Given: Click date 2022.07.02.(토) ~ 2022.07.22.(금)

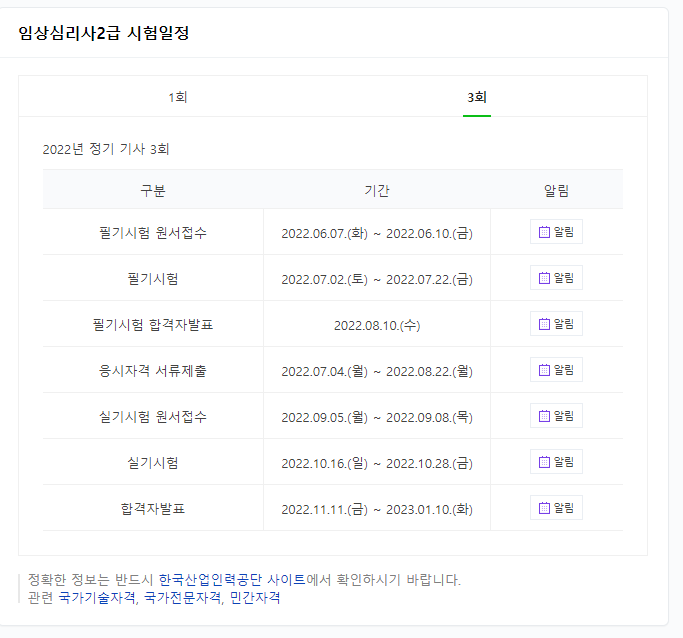Looking at the screenshot, I should pyautogui.click(x=377, y=279).
